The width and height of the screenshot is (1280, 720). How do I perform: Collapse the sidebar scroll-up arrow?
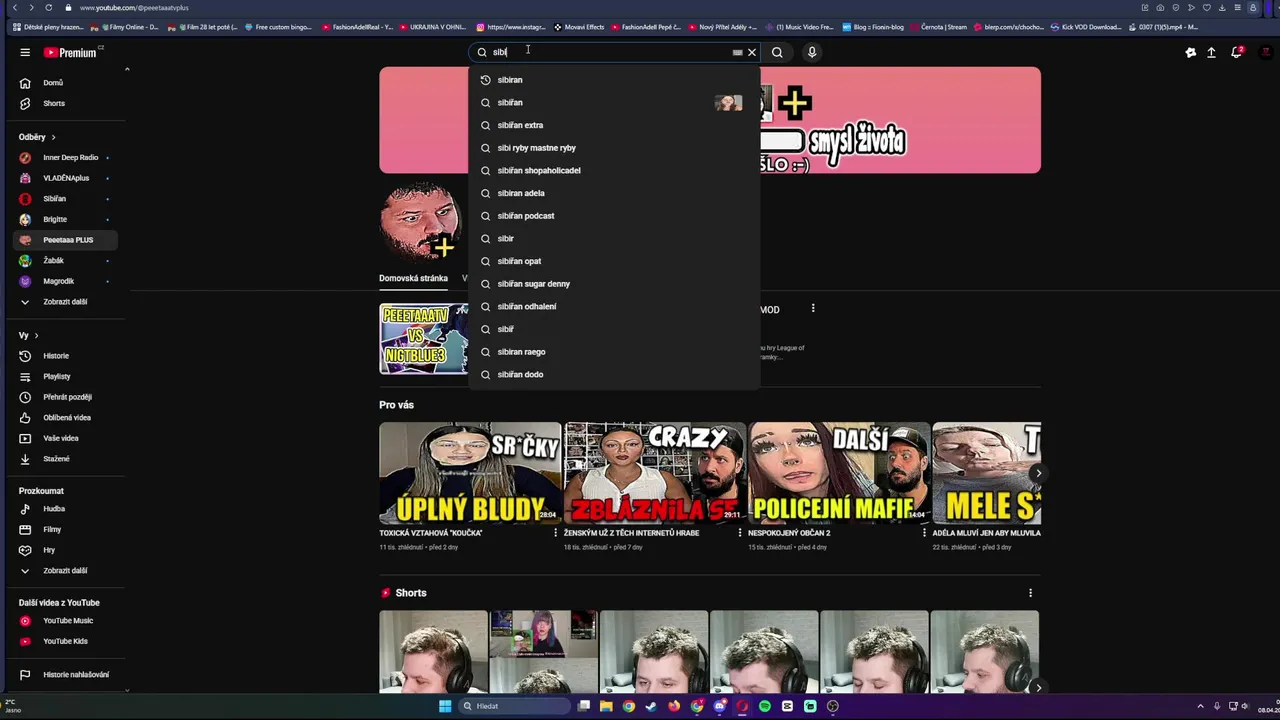127,70
